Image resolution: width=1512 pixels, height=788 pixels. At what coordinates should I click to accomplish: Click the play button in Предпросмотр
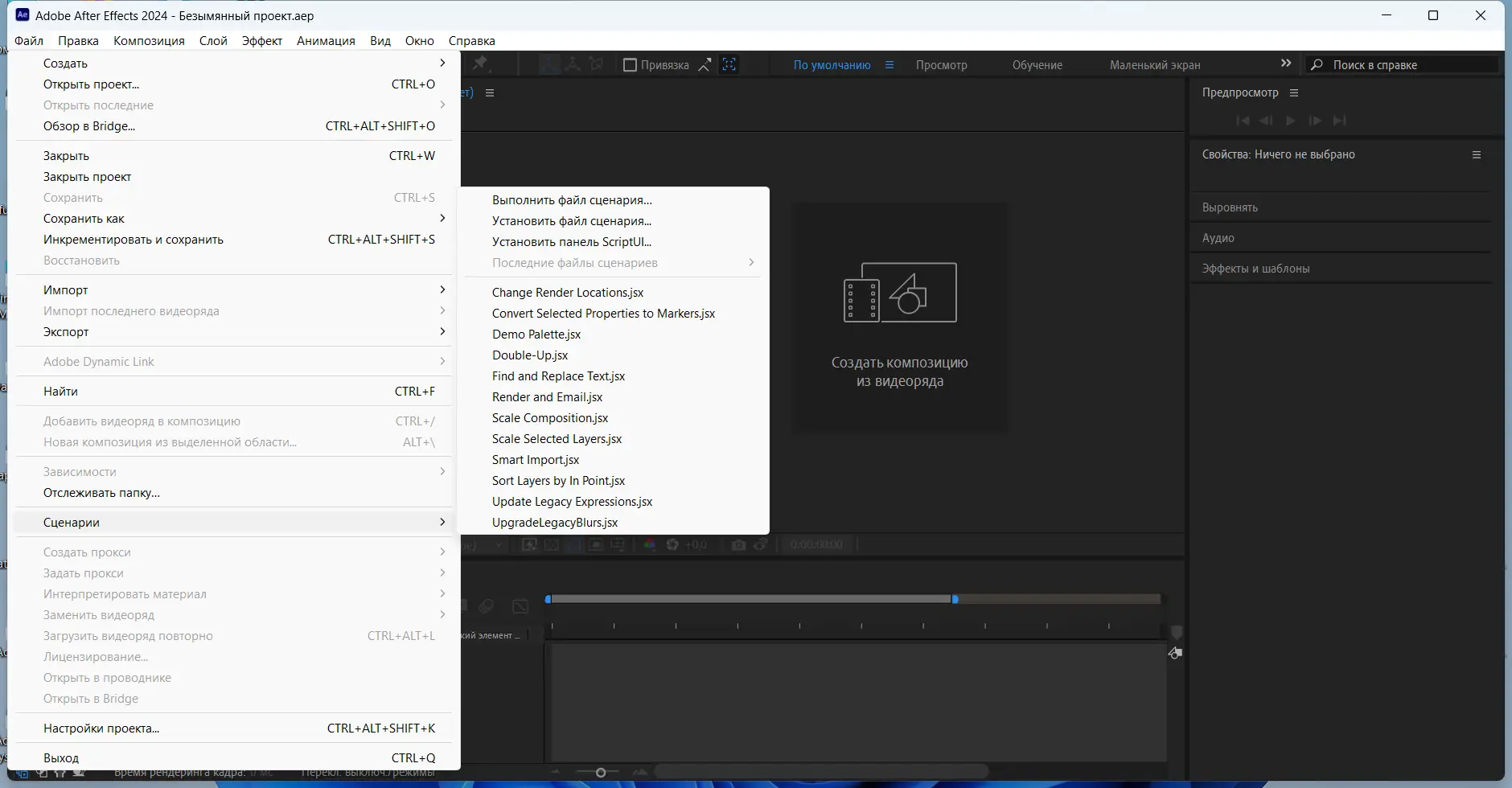click(x=1291, y=121)
